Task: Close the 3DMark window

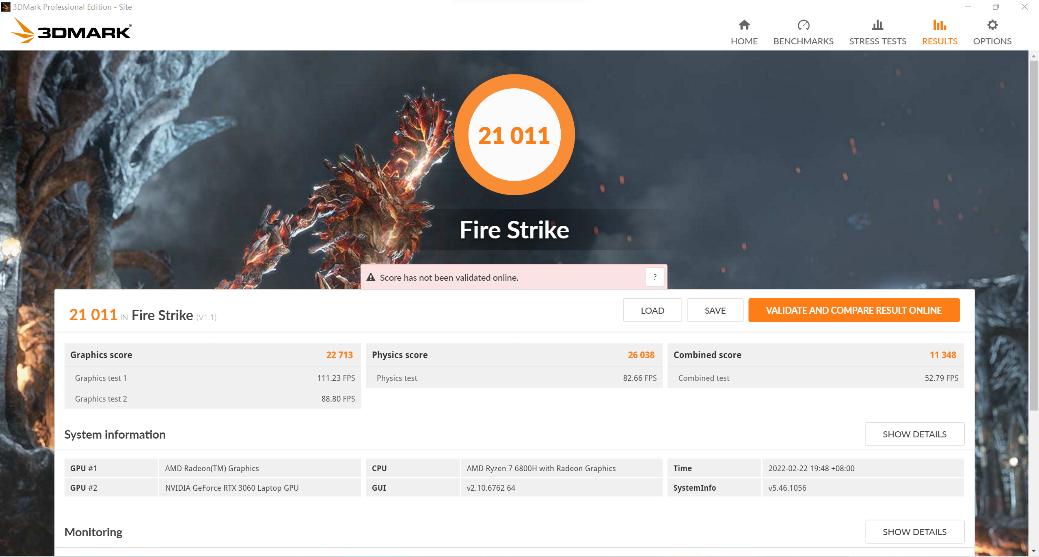Action: pyautogui.click(x=1024, y=7)
